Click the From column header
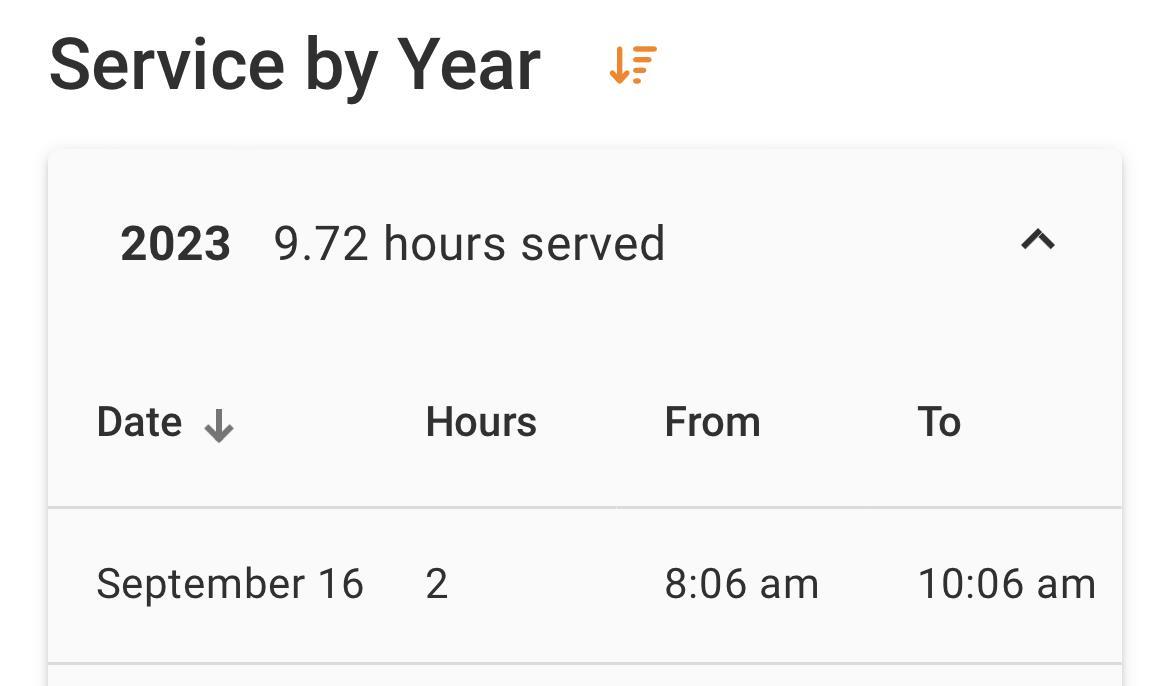The width and height of the screenshot is (1170, 686). pyautogui.click(x=712, y=423)
